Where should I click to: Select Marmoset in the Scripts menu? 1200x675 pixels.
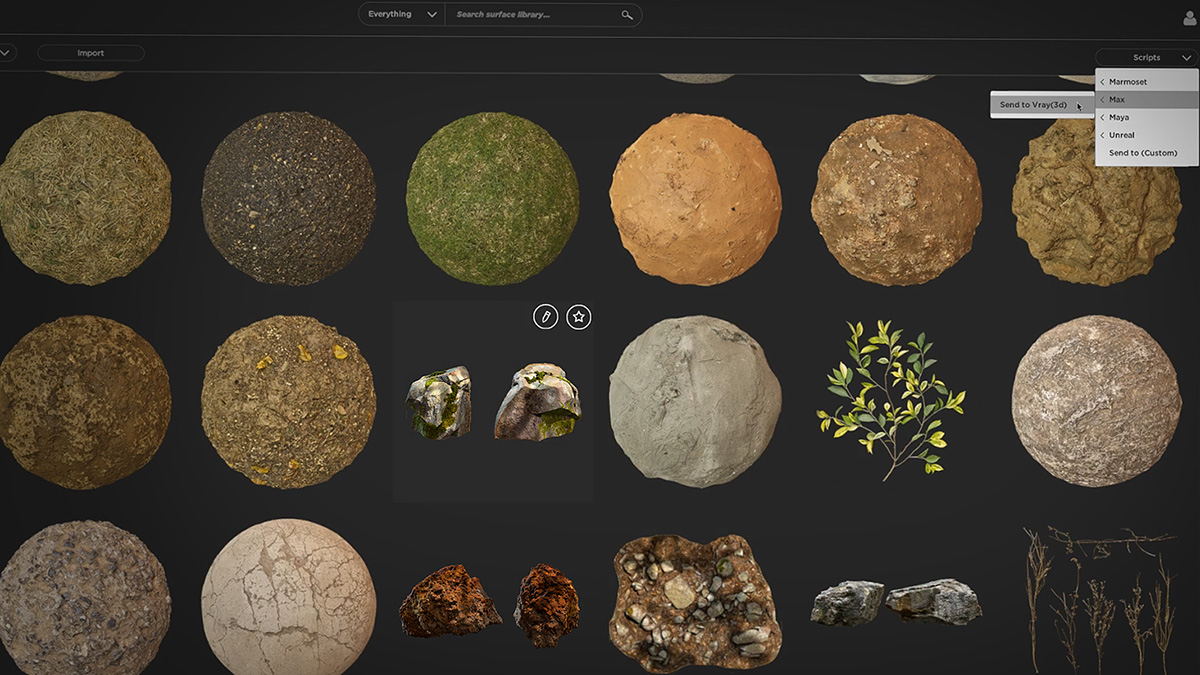[x=1128, y=82]
